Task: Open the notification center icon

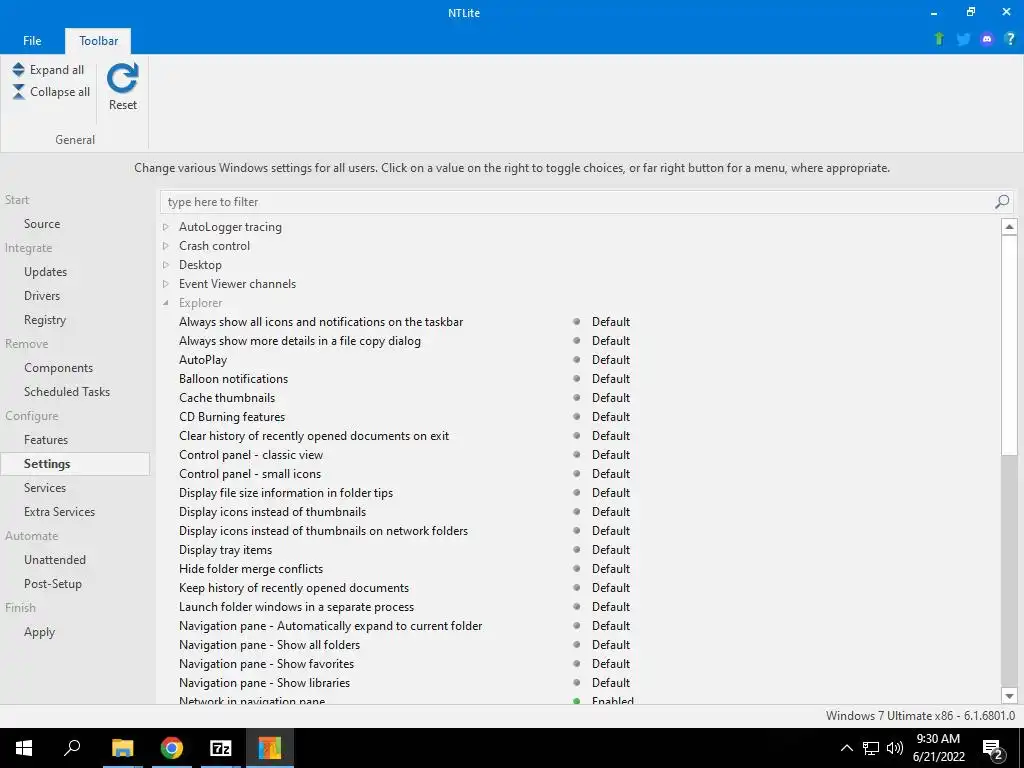Action: click(x=993, y=748)
